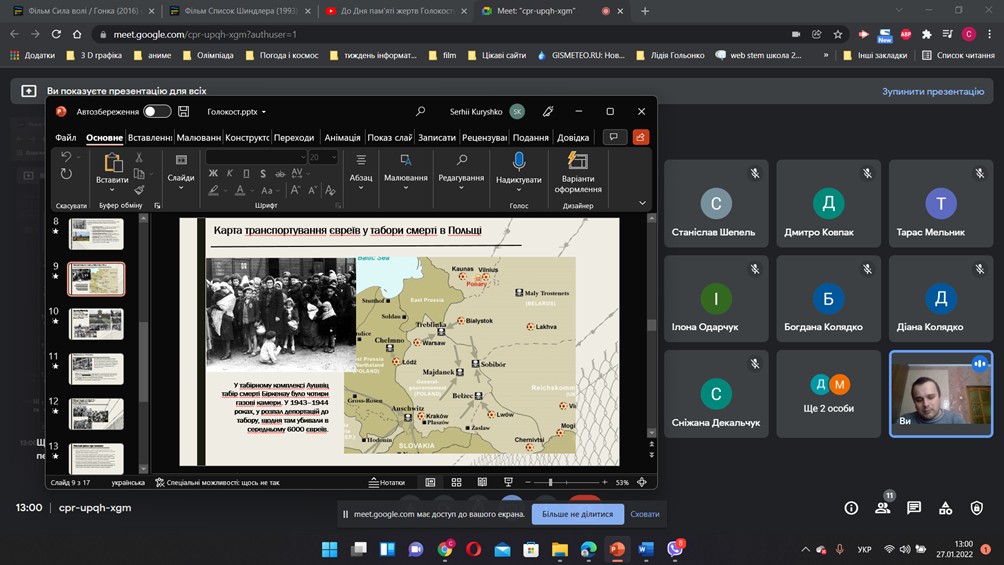Toggle the Автозбереження autosave switch
This screenshot has height=565, width=1004.
(157, 111)
